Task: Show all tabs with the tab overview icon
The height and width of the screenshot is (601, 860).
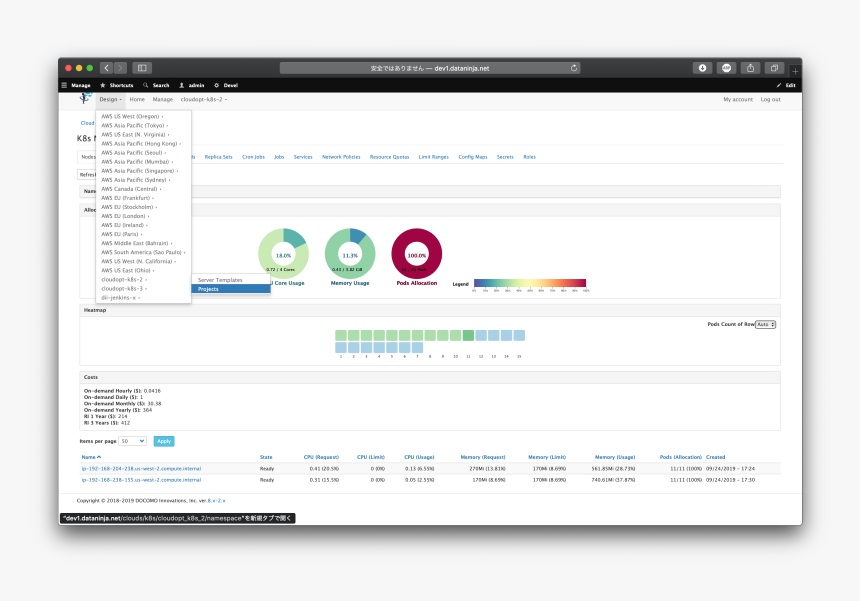Action: (x=774, y=68)
